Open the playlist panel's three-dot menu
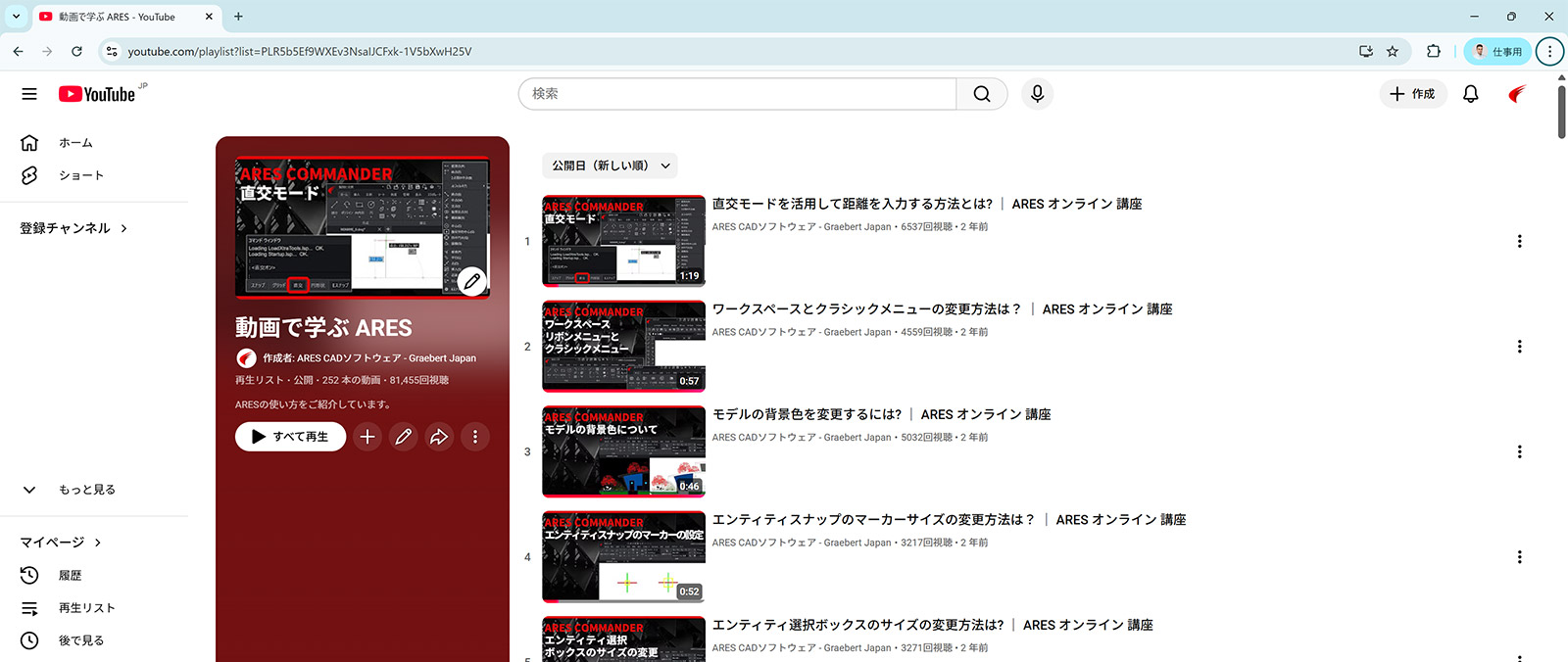The width and height of the screenshot is (1568, 662). coord(475,437)
